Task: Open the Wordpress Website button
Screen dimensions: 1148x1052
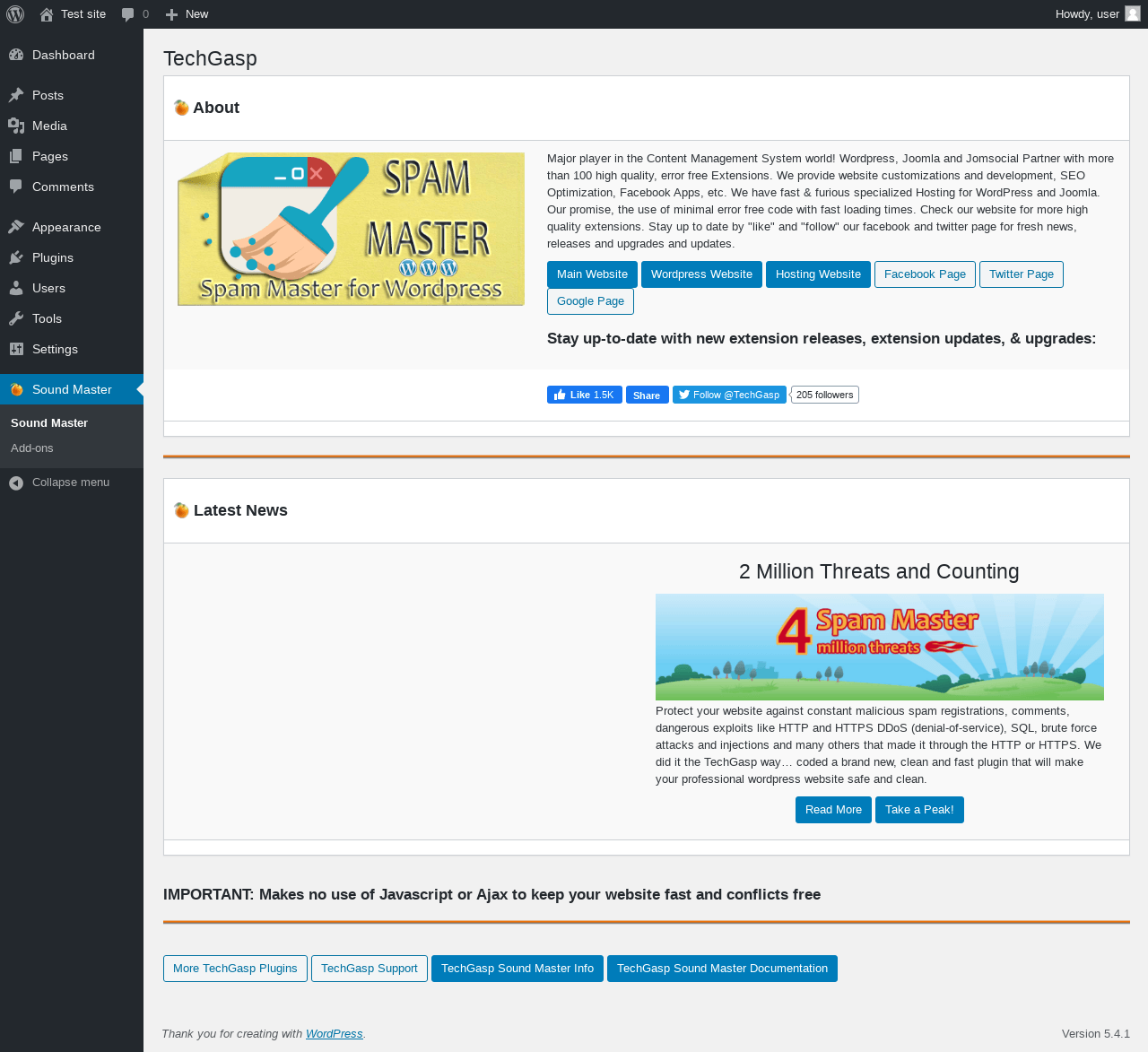Action: coord(701,274)
